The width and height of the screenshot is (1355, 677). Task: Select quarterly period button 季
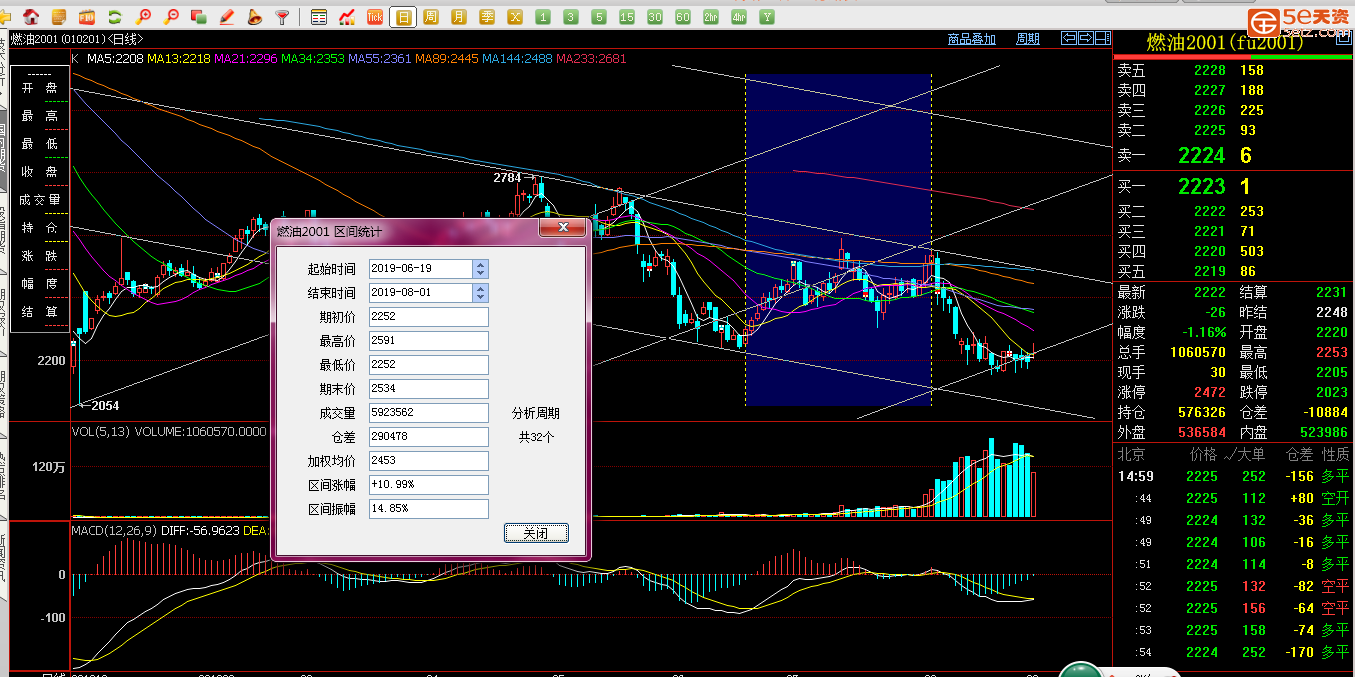click(487, 17)
